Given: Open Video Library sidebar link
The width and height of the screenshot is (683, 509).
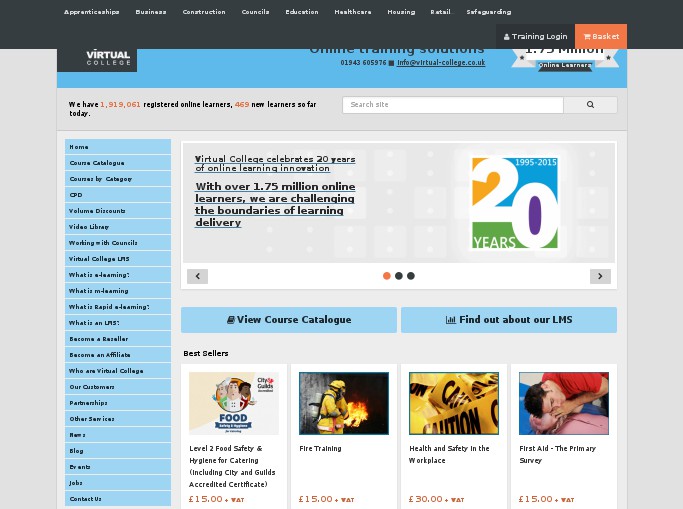Looking at the screenshot, I should click(118, 227).
